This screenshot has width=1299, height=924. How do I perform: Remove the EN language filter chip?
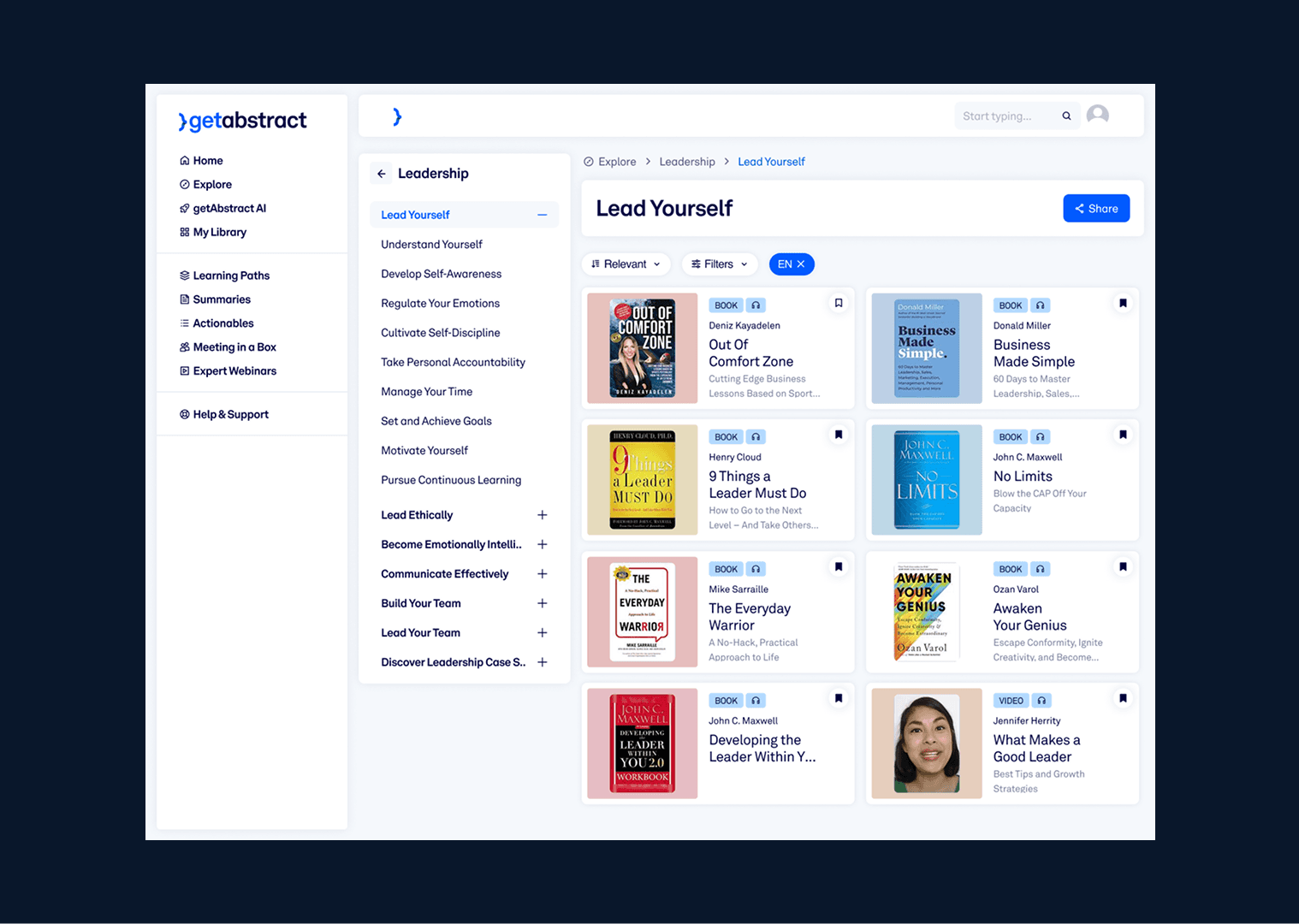coord(801,264)
